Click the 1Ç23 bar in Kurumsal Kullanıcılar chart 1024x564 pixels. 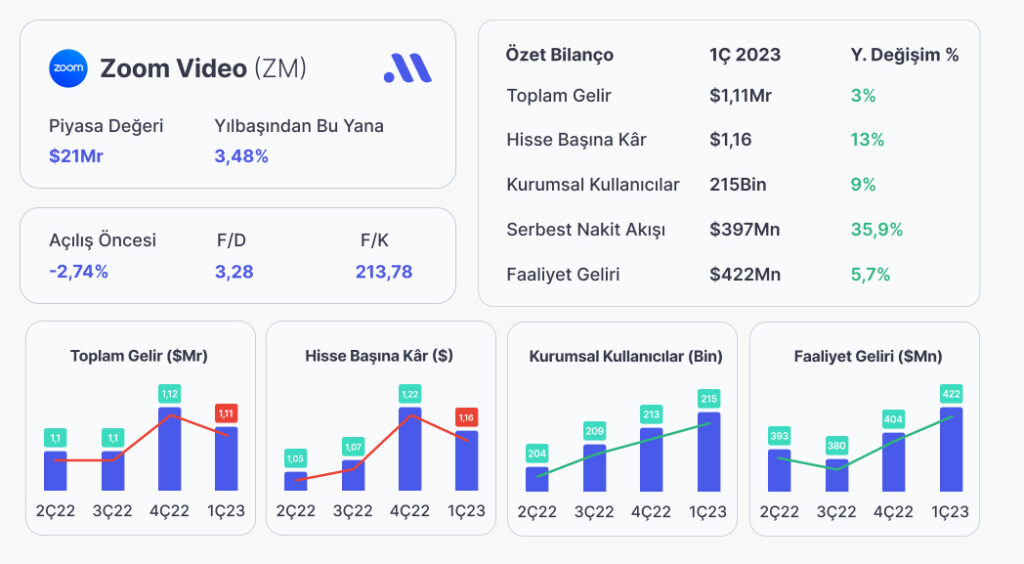(x=709, y=451)
